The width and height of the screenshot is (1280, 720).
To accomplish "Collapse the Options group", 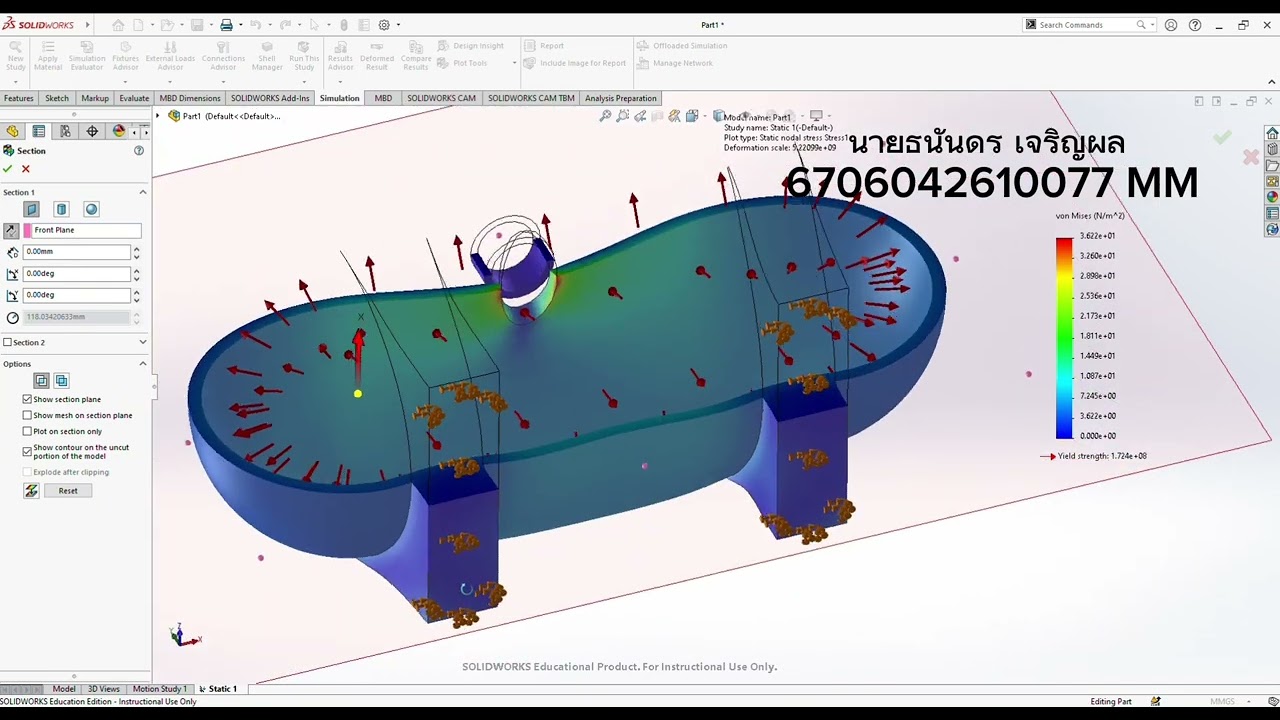I will [142, 364].
